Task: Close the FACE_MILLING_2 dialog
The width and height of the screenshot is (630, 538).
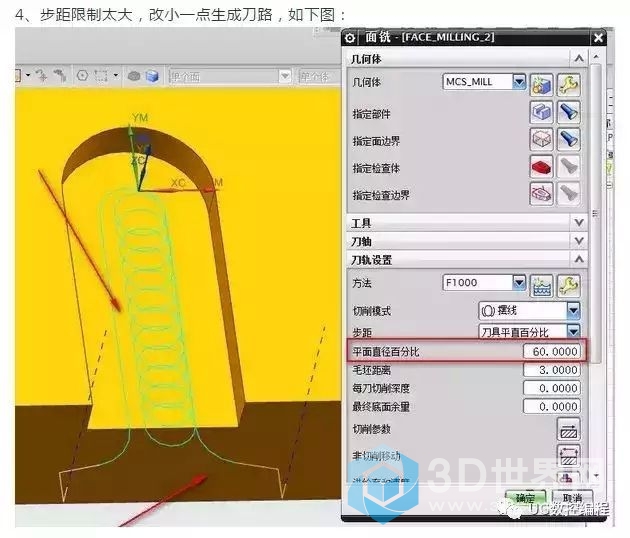Action: point(598,38)
